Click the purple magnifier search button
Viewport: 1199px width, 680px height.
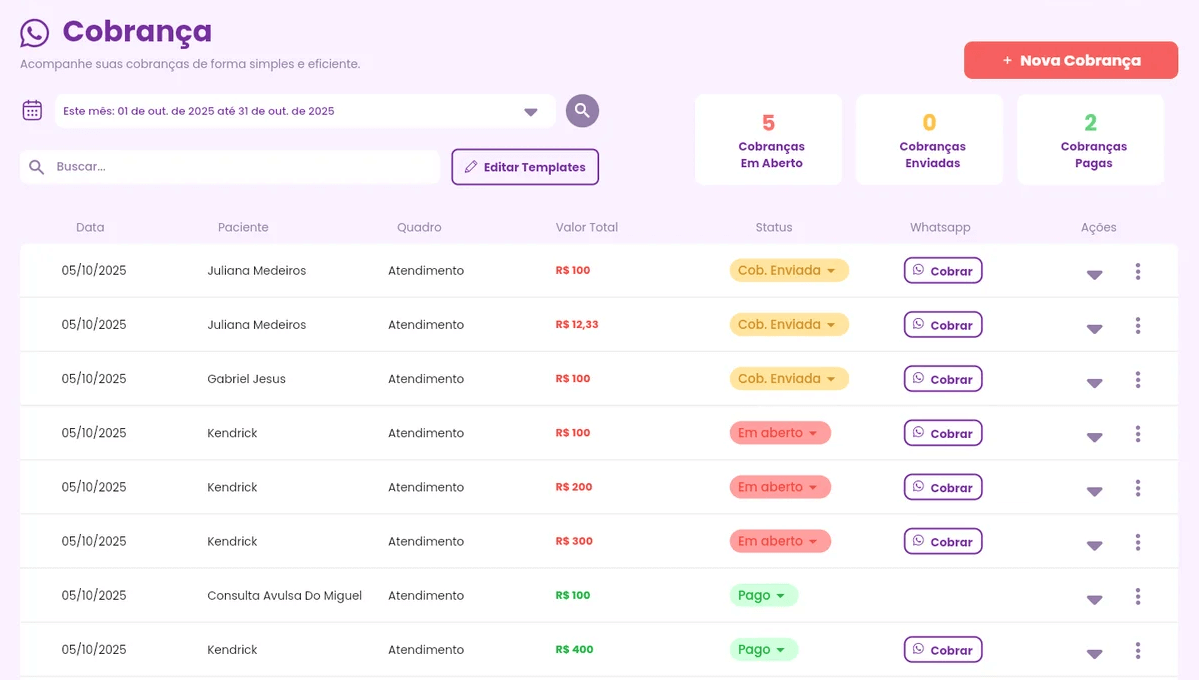click(x=582, y=111)
